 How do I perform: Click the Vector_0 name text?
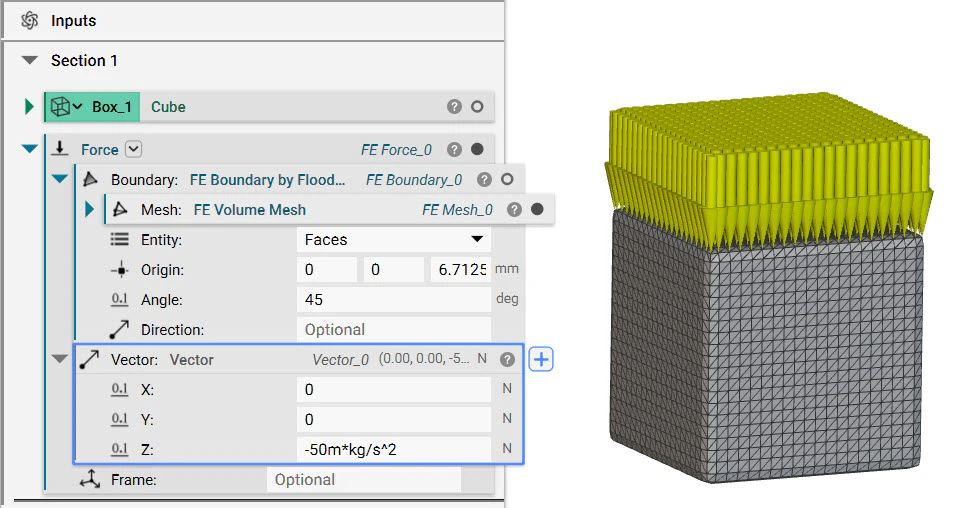[341, 360]
